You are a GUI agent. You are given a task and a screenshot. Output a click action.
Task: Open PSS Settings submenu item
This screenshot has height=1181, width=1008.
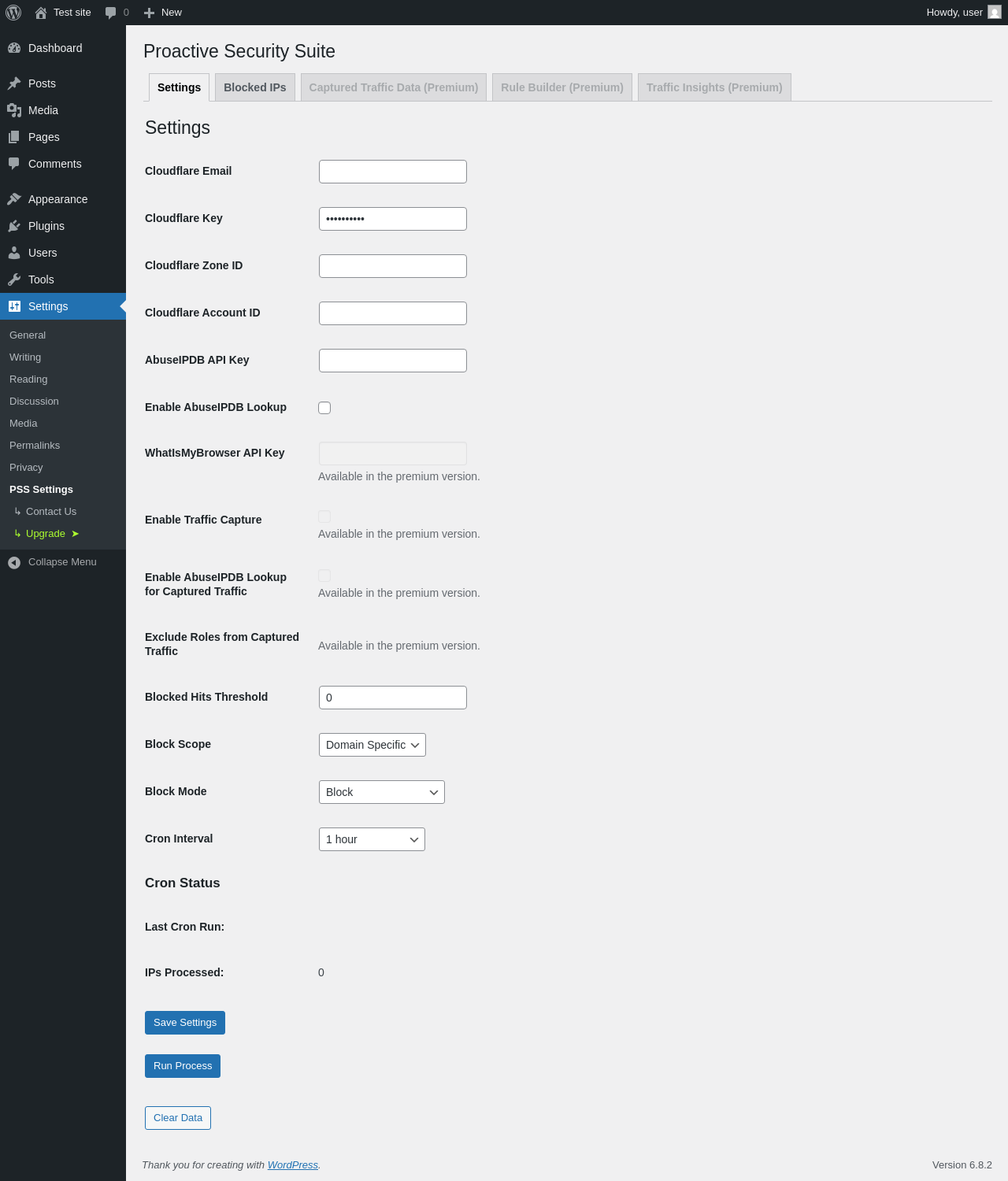coord(63,490)
